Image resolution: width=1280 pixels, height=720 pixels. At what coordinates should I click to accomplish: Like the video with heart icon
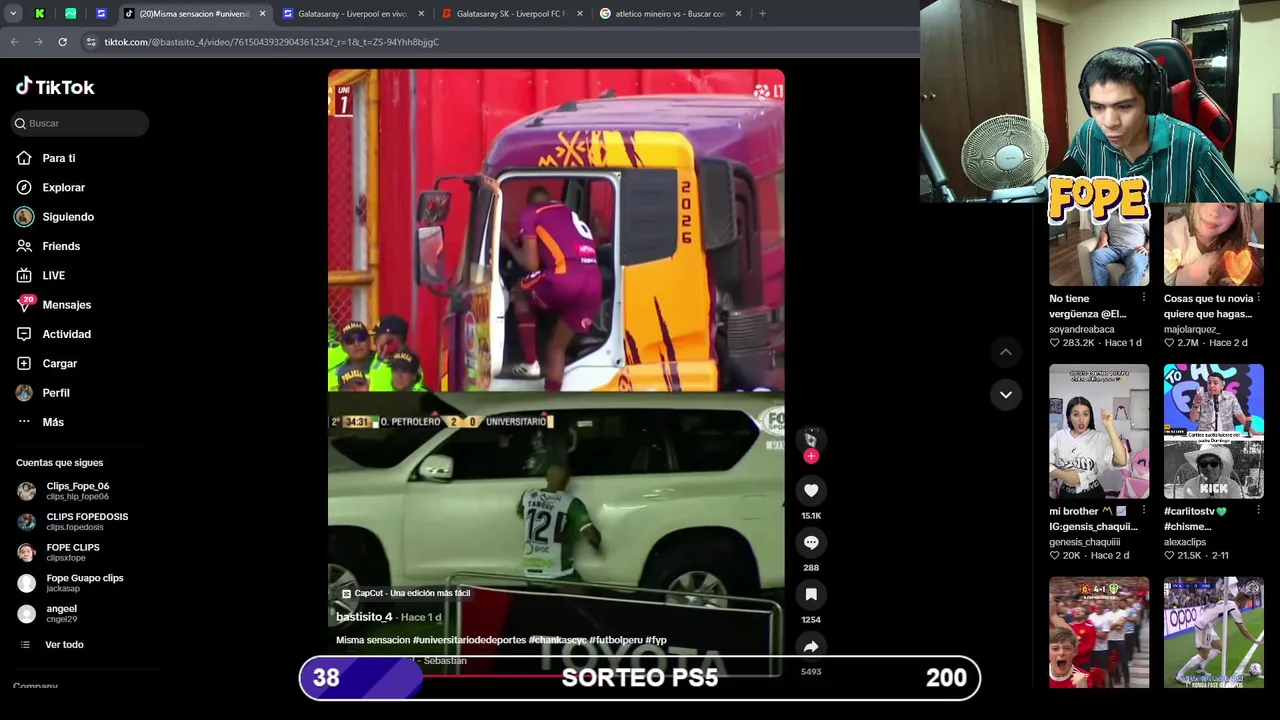pos(811,490)
